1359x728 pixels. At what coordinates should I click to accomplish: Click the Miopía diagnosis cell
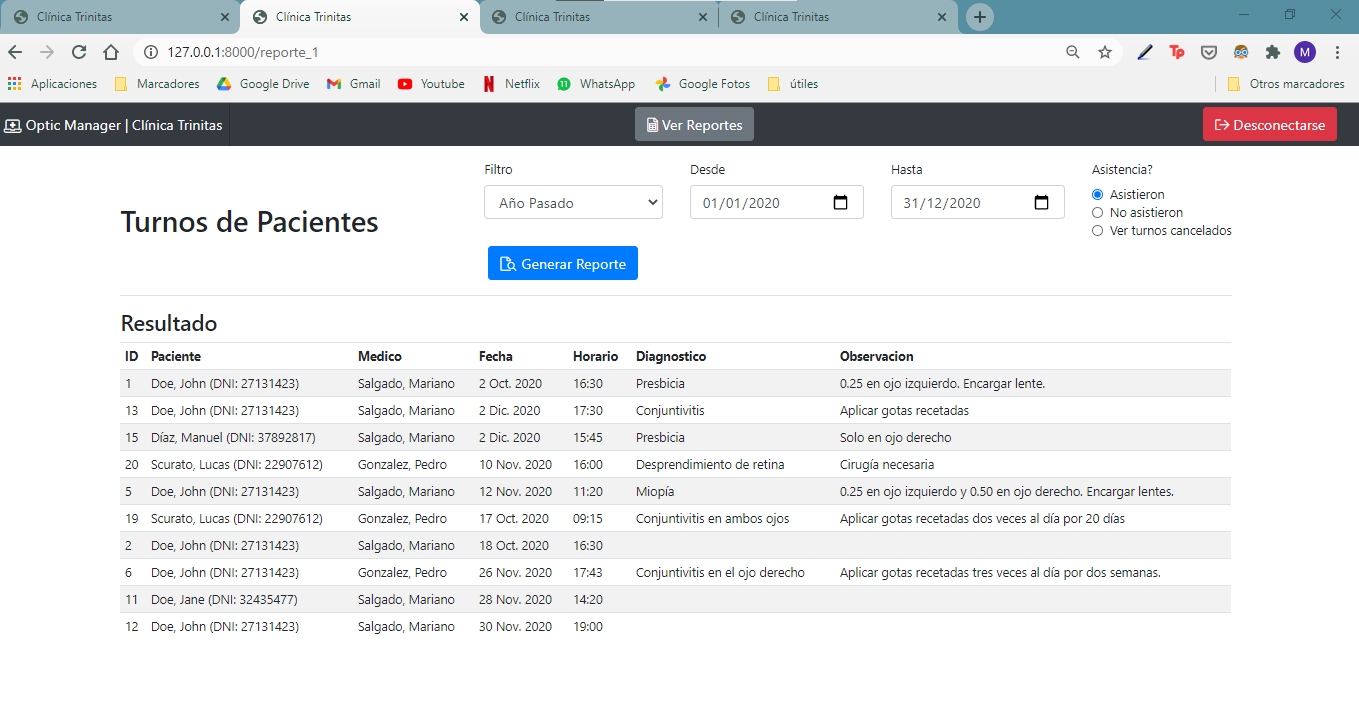coord(655,491)
